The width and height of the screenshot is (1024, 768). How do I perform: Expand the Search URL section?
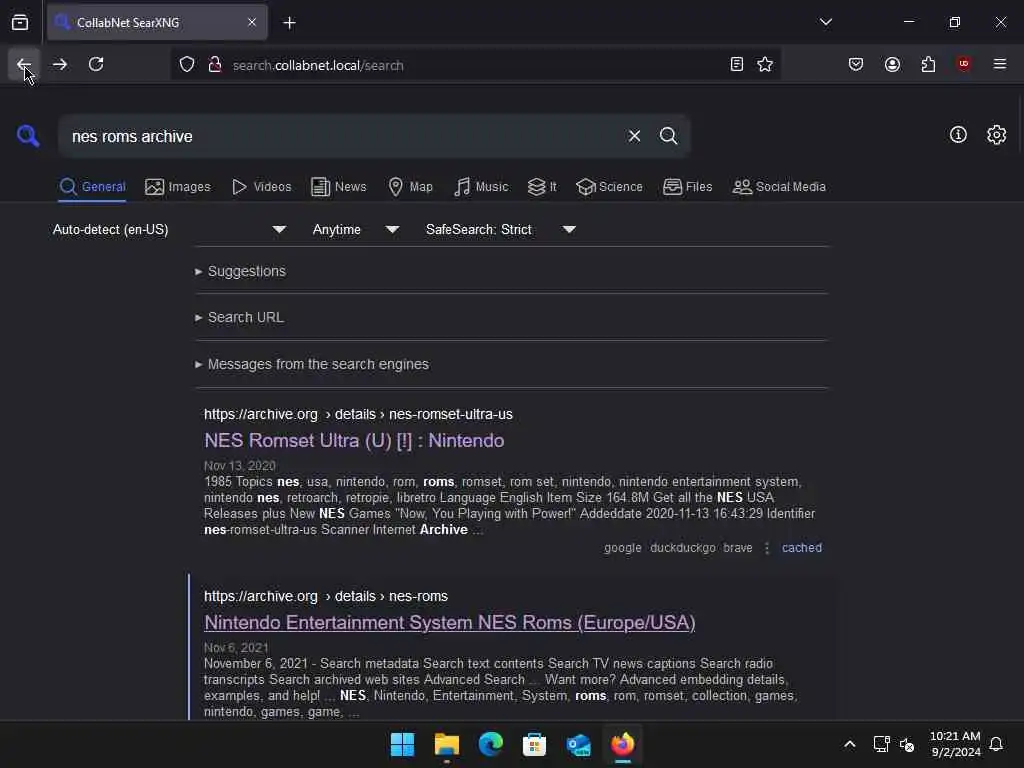(239, 318)
